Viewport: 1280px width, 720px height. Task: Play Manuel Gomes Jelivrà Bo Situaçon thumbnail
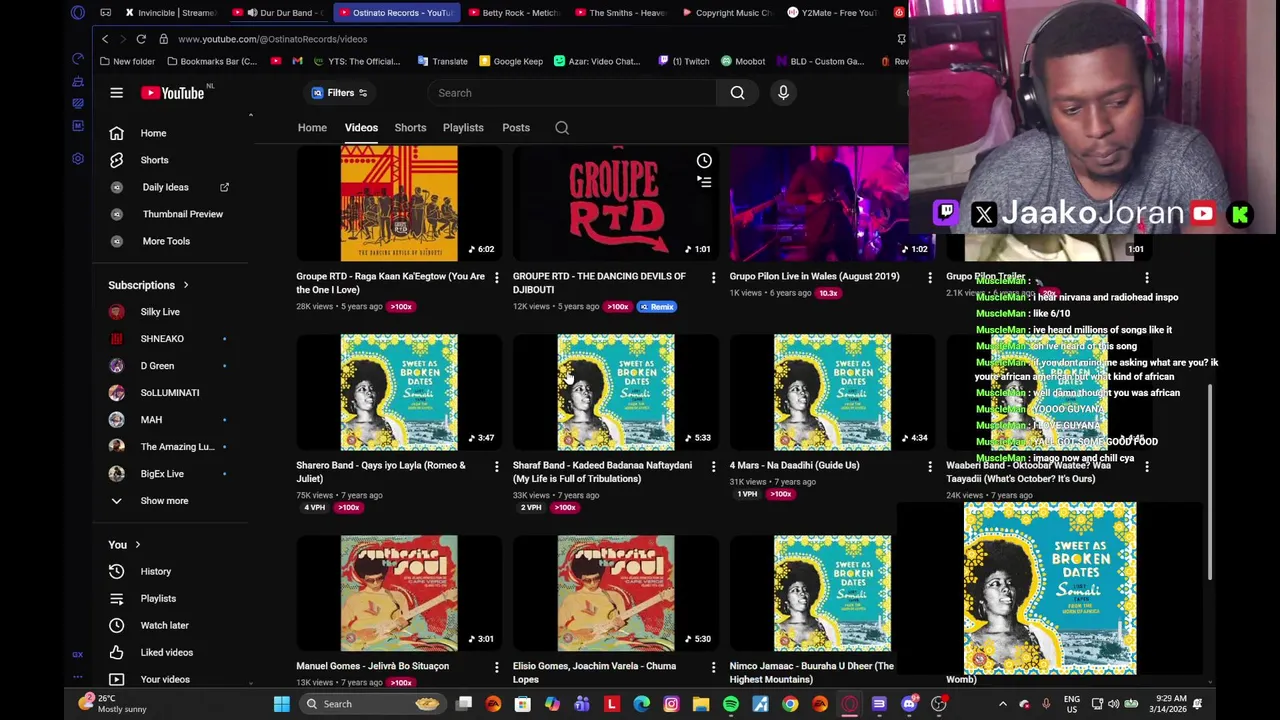[x=399, y=593]
